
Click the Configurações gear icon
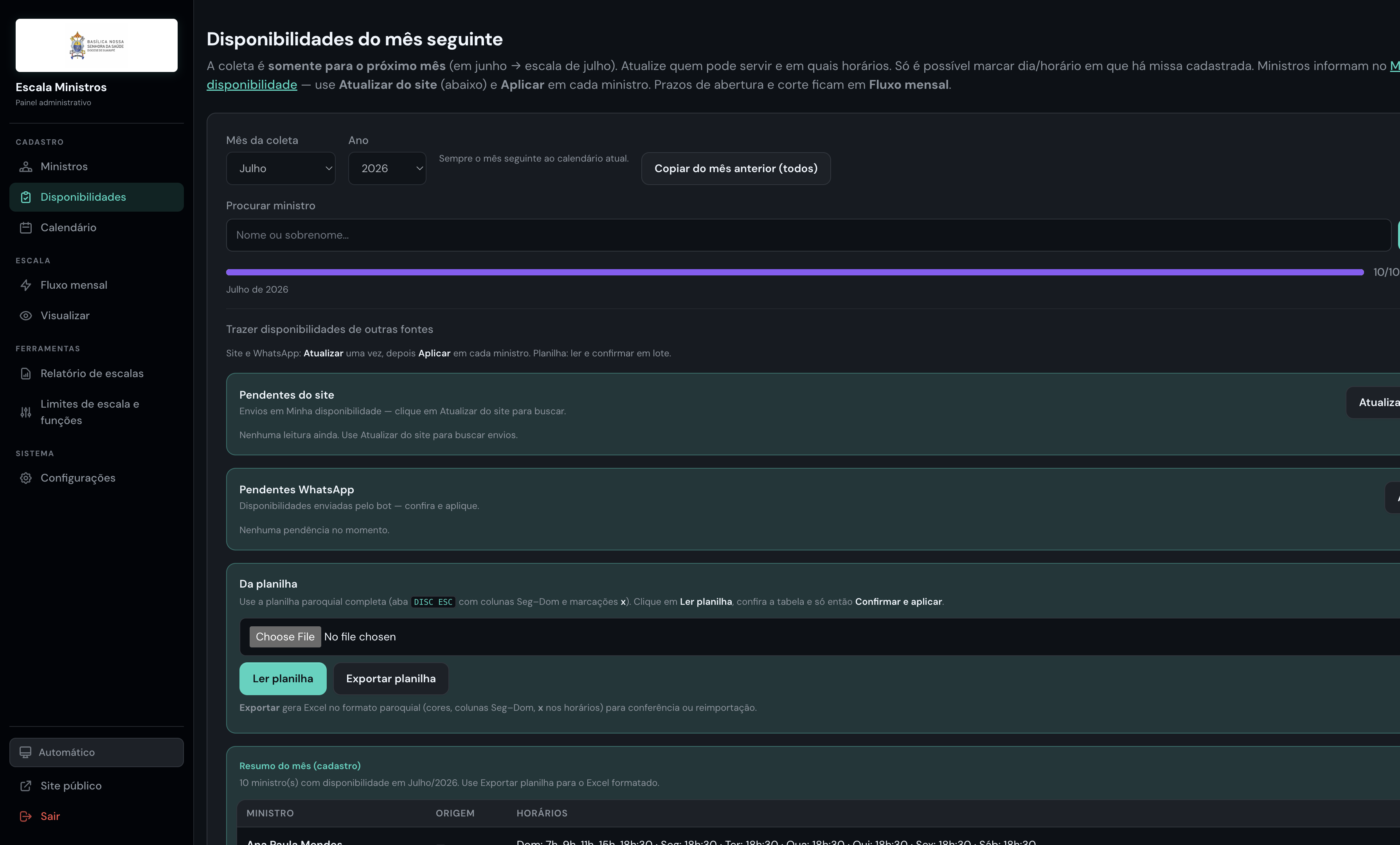[25, 478]
